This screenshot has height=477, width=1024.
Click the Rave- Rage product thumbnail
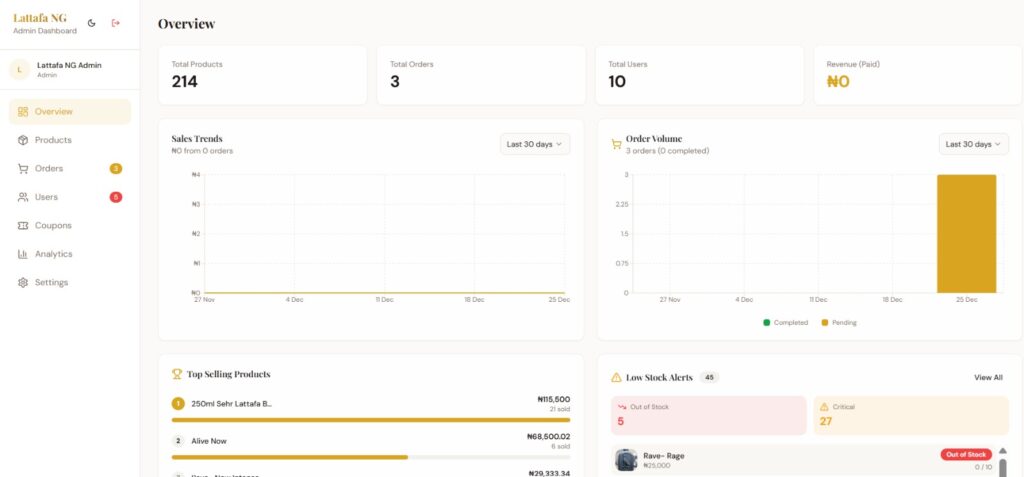626,460
